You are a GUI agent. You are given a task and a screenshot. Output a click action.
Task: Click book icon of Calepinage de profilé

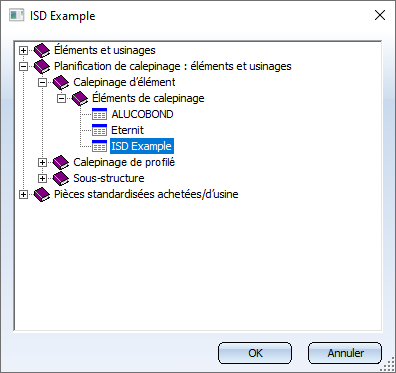61,162
